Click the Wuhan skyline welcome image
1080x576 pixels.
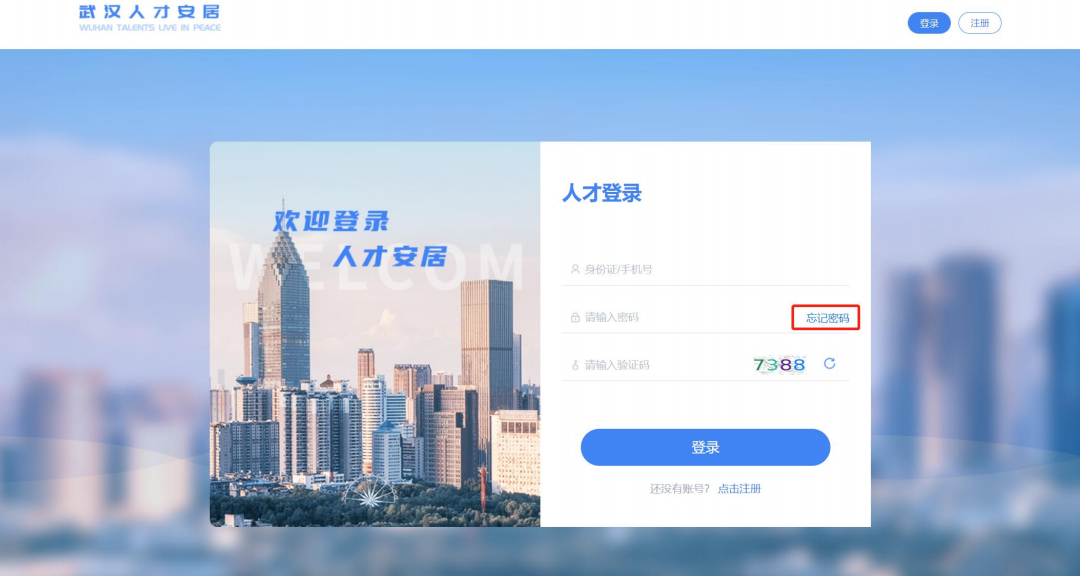click(x=375, y=334)
